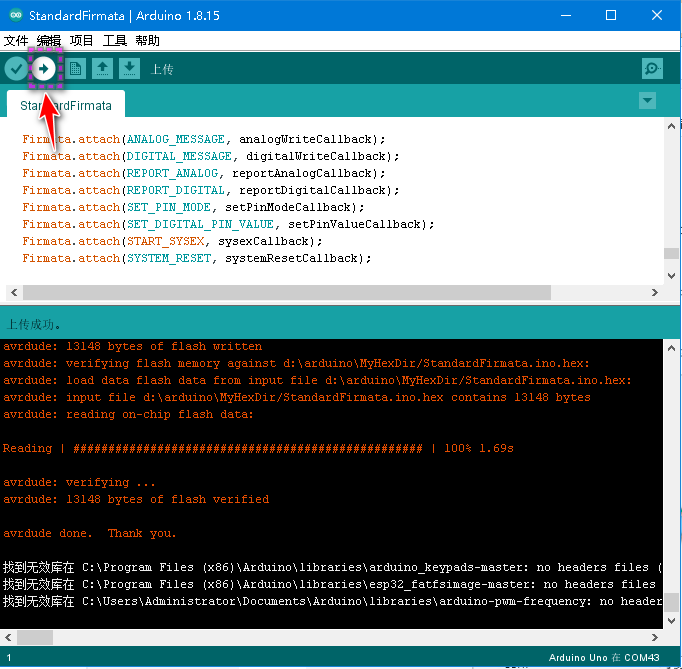Click the editor vertical scrollbar down arrow
The width and height of the screenshot is (682, 669).
tap(671, 276)
